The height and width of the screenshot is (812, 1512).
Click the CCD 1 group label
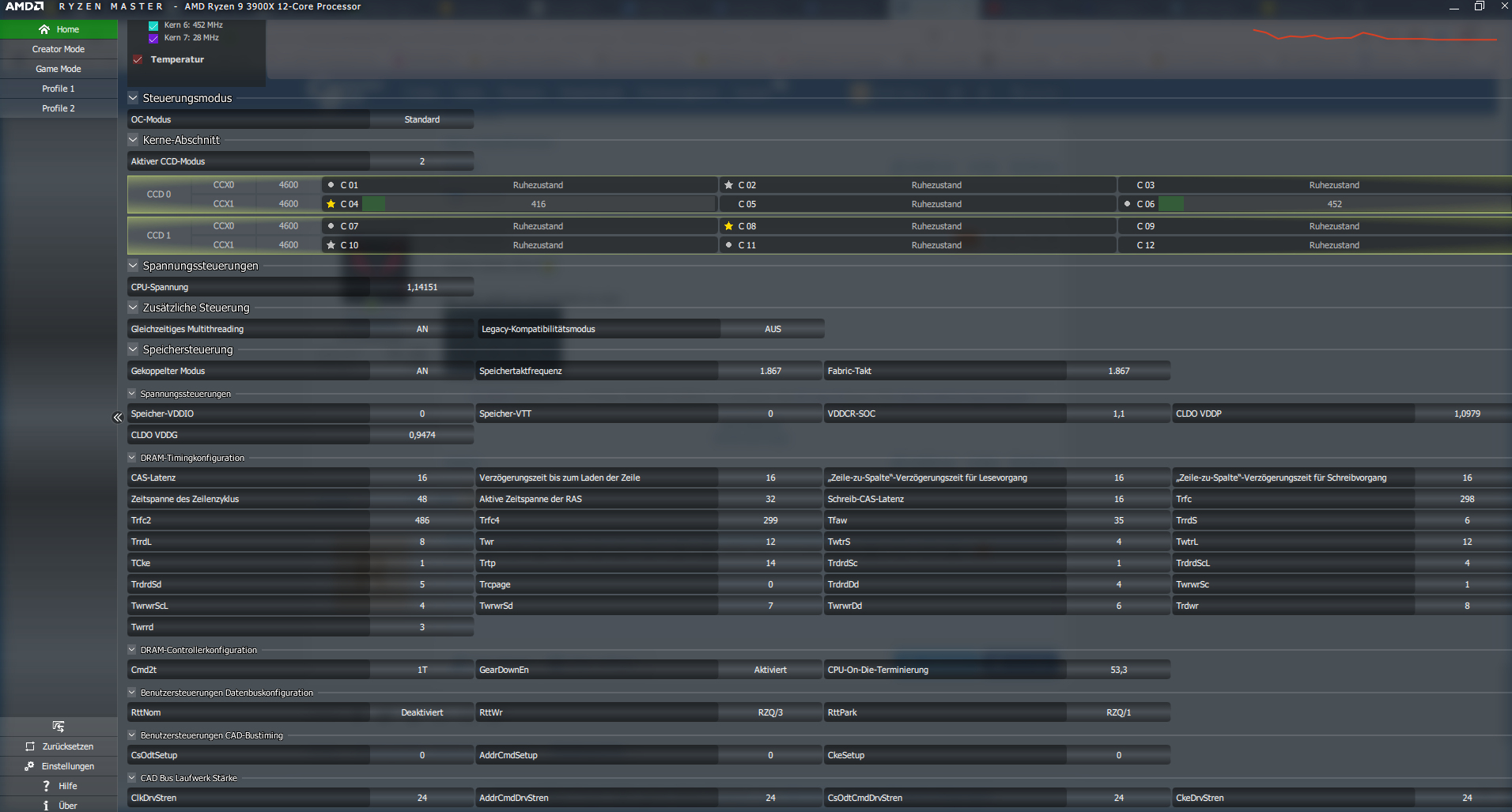click(159, 236)
